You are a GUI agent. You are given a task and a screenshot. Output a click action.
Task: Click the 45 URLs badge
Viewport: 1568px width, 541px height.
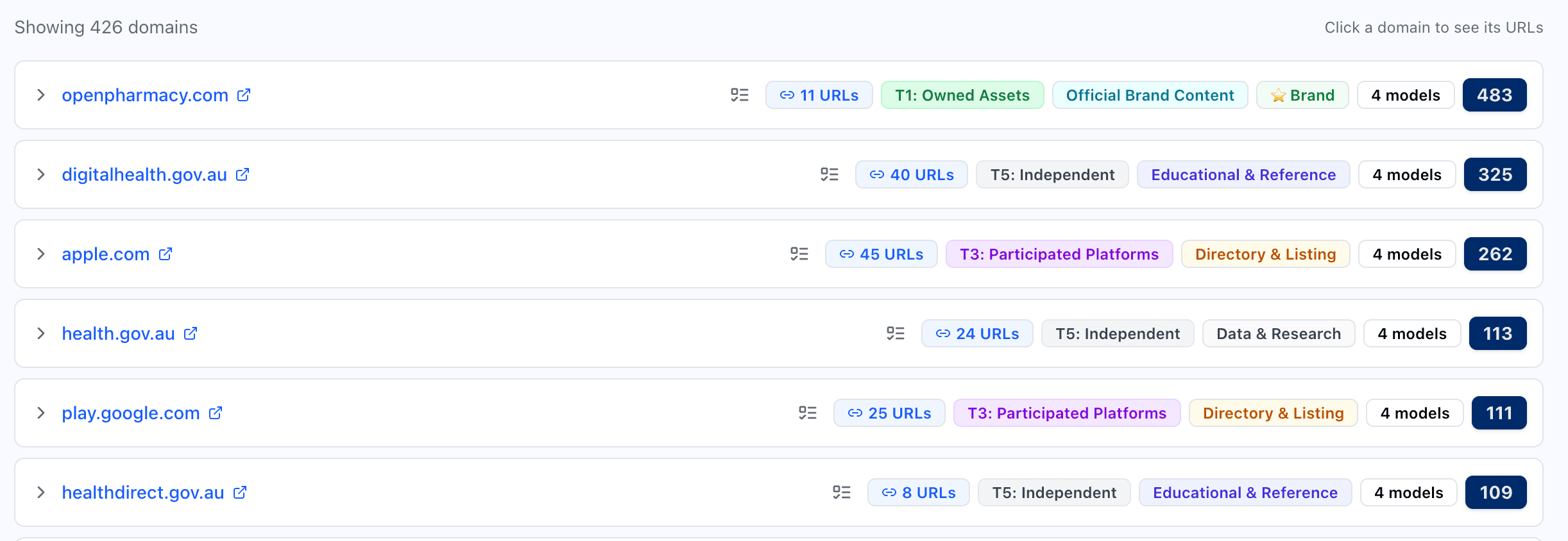882,254
